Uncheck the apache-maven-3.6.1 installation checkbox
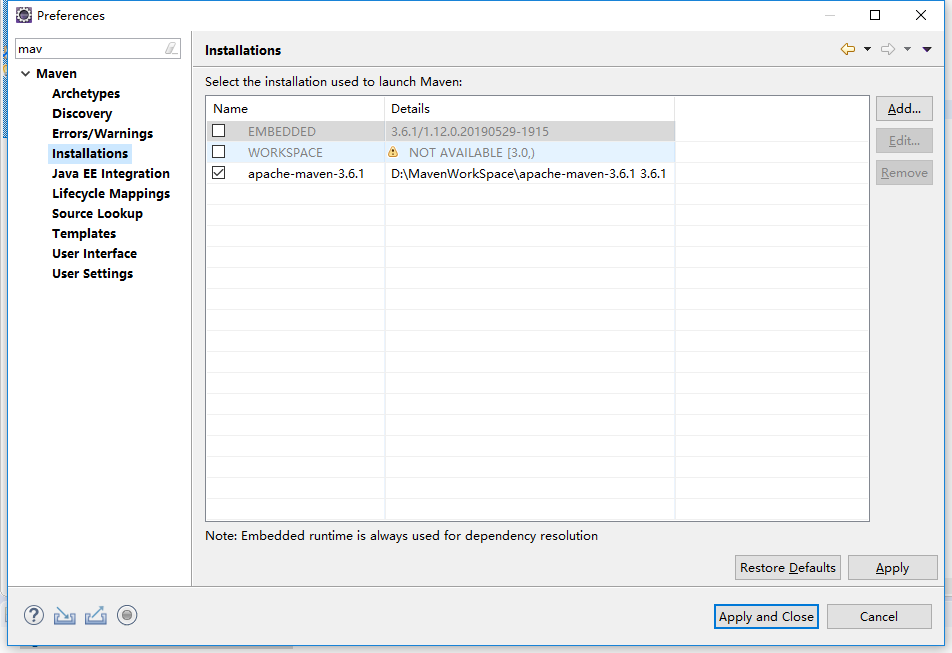The height and width of the screenshot is (653, 952). tap(219, 173)
